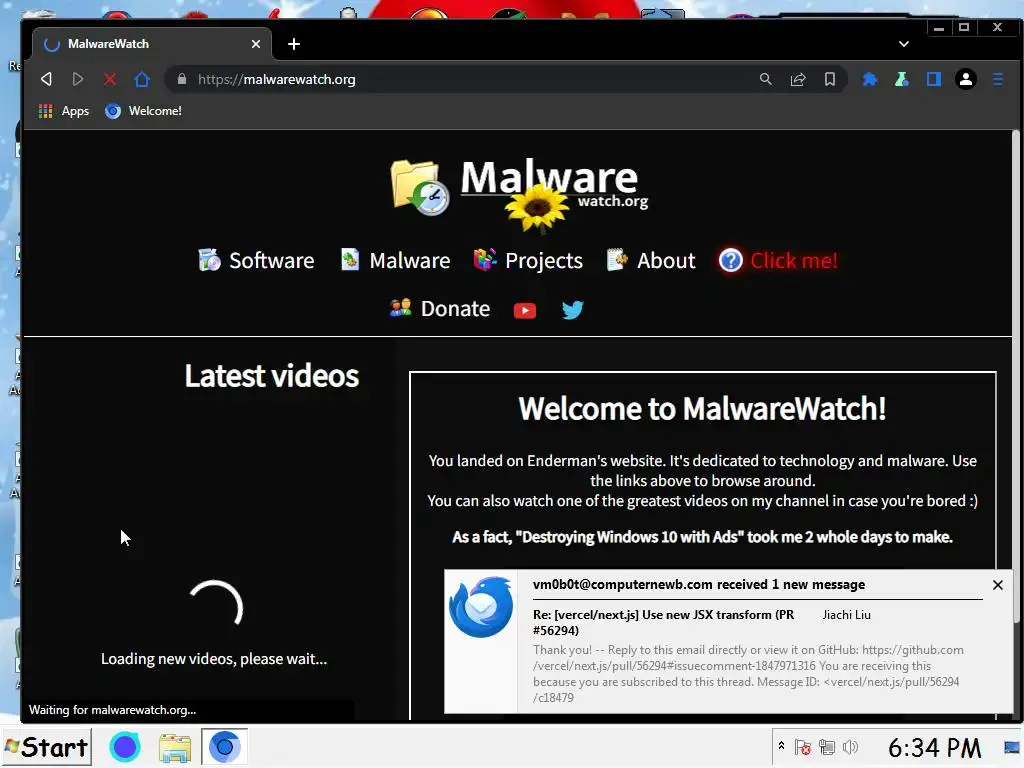
Task: Open the Projects menu item
Action: tap(528, 261)
